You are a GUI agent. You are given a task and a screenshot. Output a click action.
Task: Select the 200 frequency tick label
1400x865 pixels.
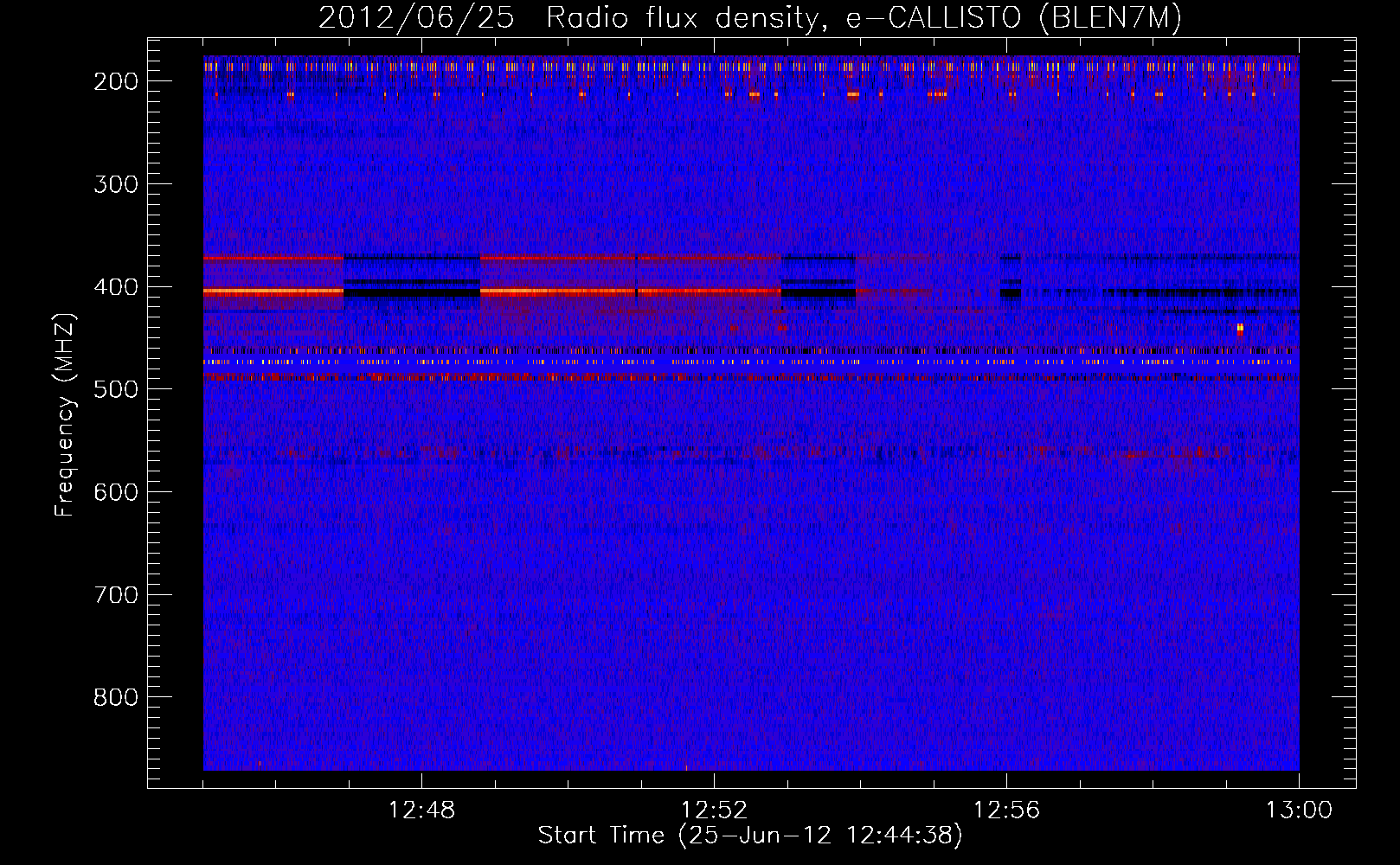pyautogui.click(x=116, y=81)
